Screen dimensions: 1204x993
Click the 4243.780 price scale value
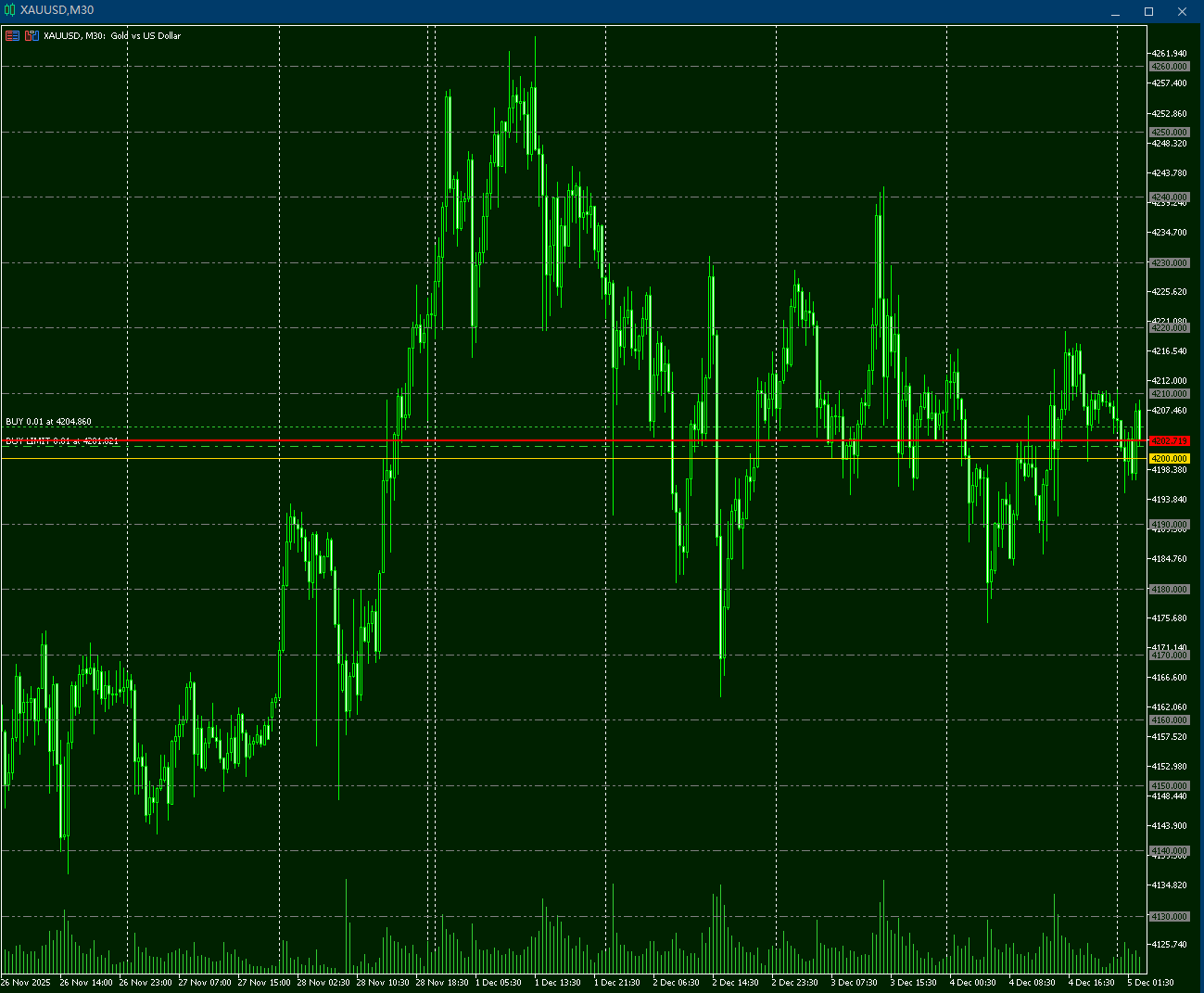coord(1169,173)
